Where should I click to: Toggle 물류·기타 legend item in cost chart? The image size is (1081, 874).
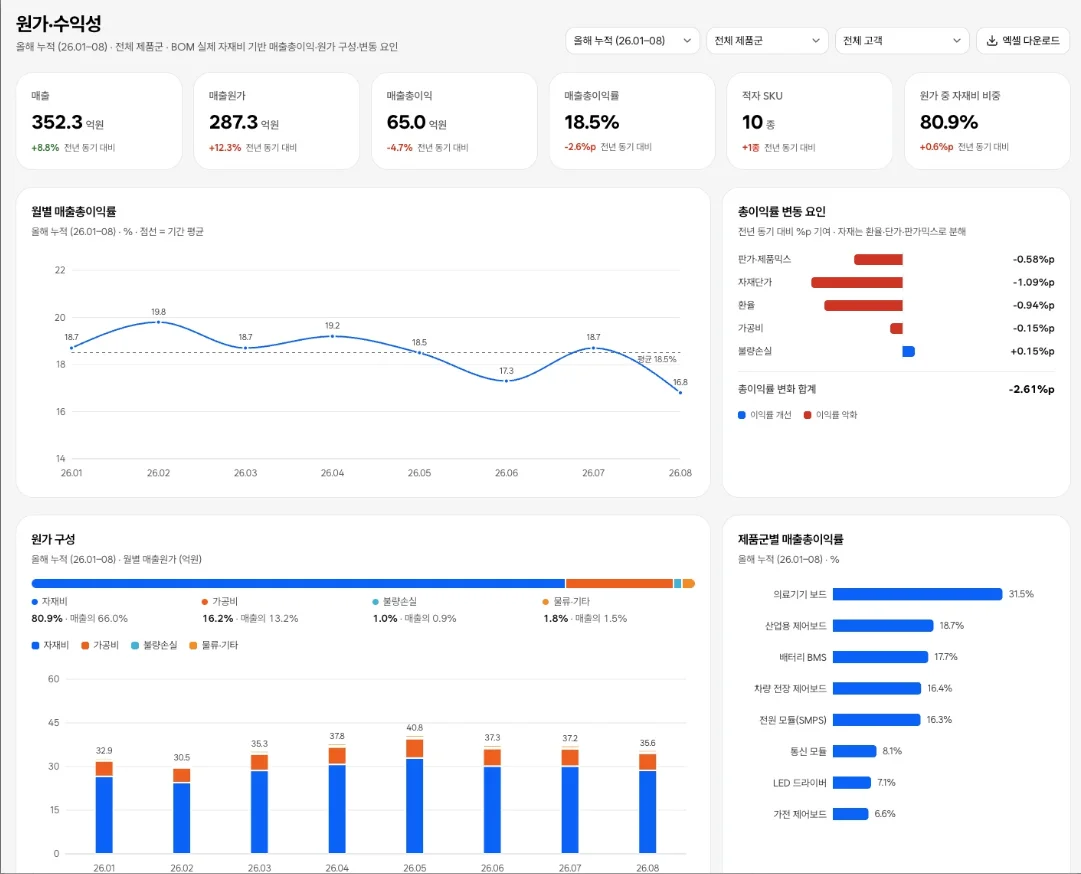(x=214, y=645)
